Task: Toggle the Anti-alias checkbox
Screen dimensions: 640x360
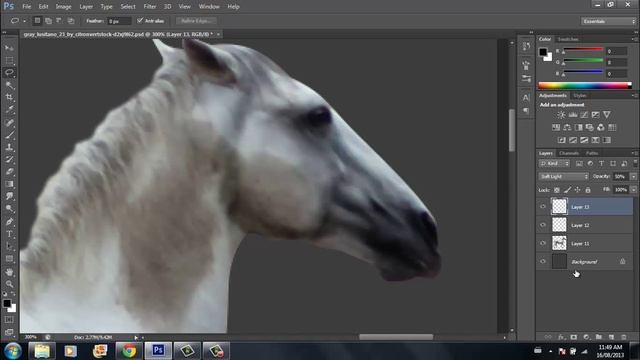Action: tap(140, 20)
